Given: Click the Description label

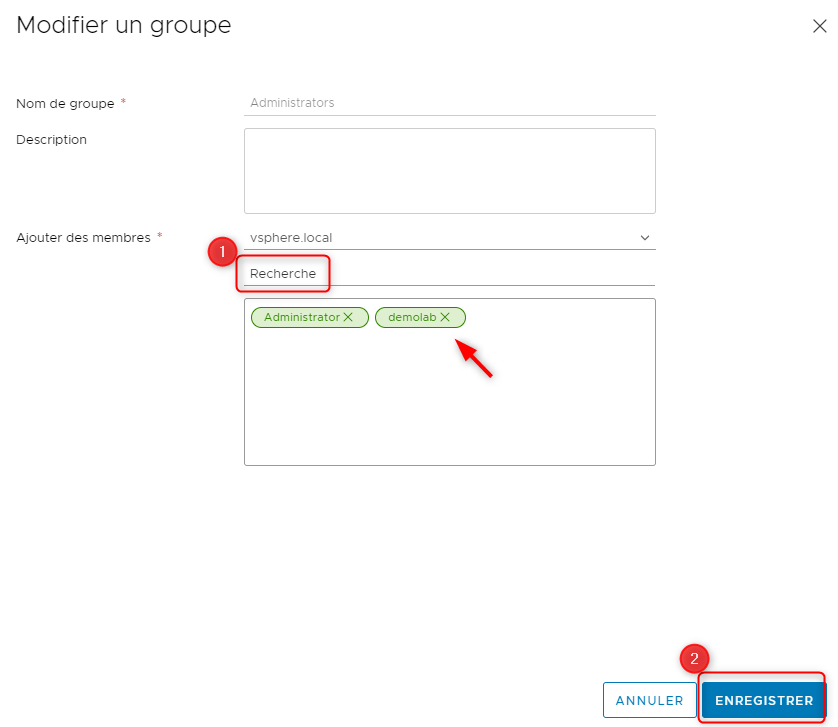Looking at the screenshot, I should coord(51,140).
